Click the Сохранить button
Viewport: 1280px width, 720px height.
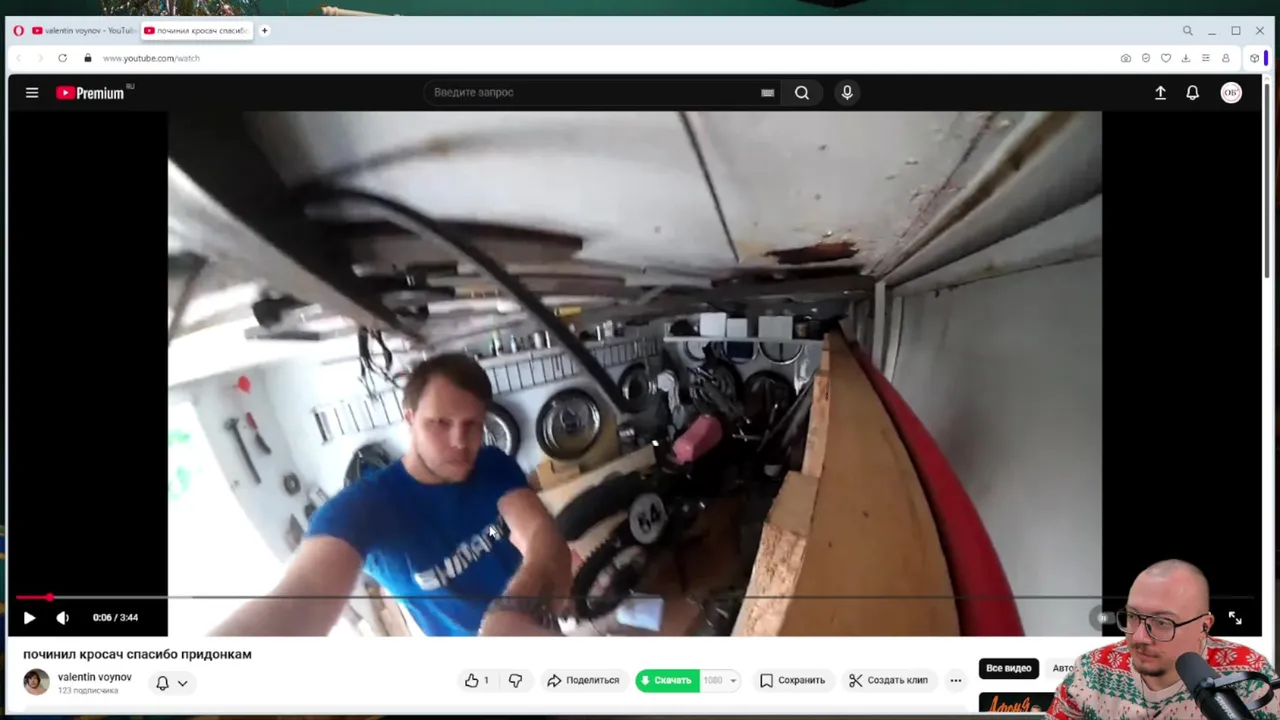coord(792,680)
